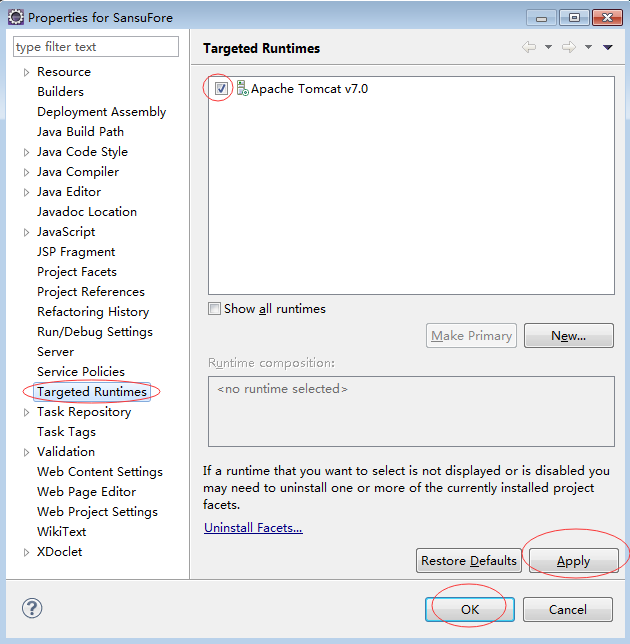Image resolution: width=630 pixels, height=644 pixels.
Task: Open Refactoring History page
Action: (93, 312)
